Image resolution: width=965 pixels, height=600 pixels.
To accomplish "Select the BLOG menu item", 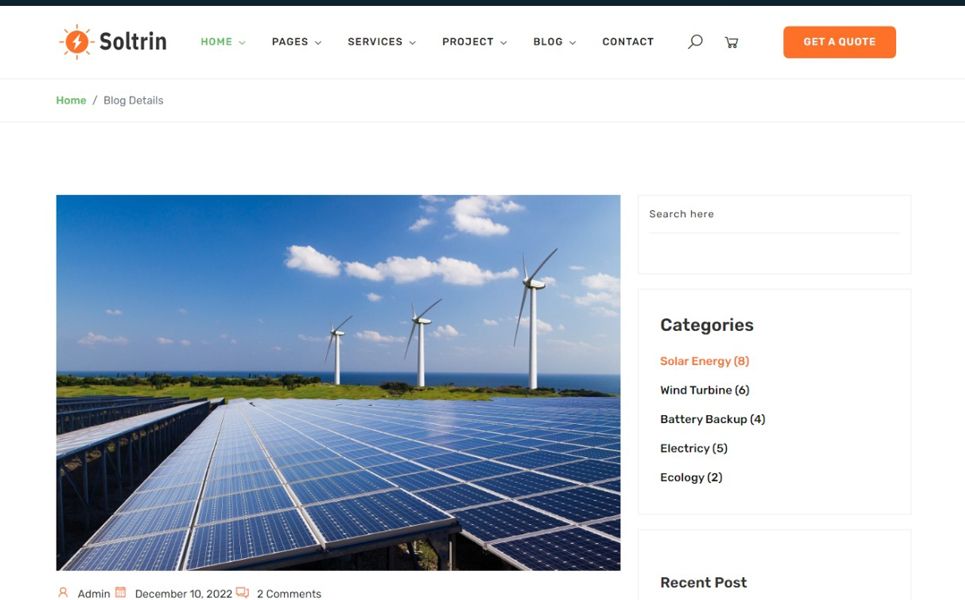I will (546, 42).
